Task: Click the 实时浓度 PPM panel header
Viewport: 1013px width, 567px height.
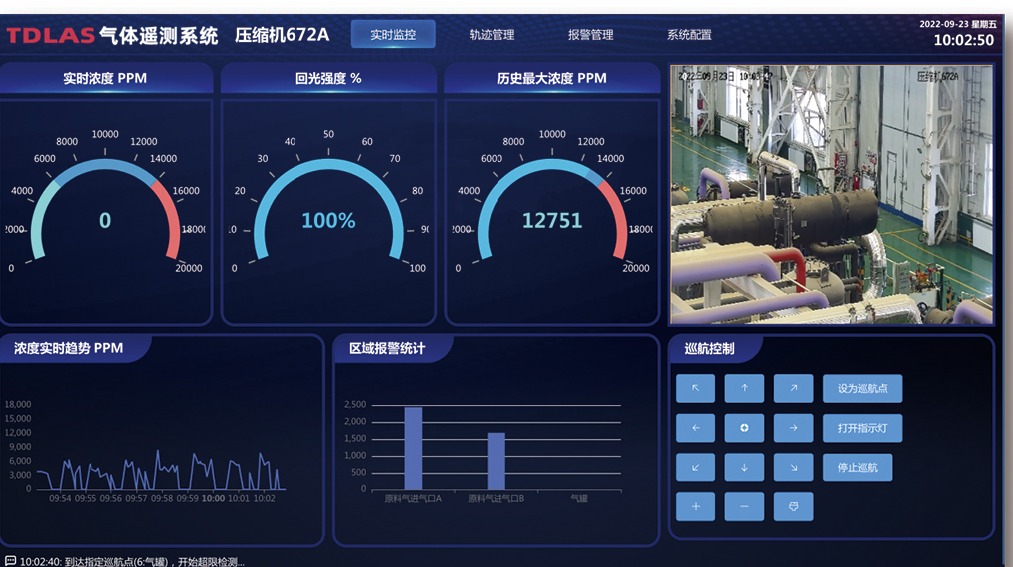Action: (x=105, y=78)
